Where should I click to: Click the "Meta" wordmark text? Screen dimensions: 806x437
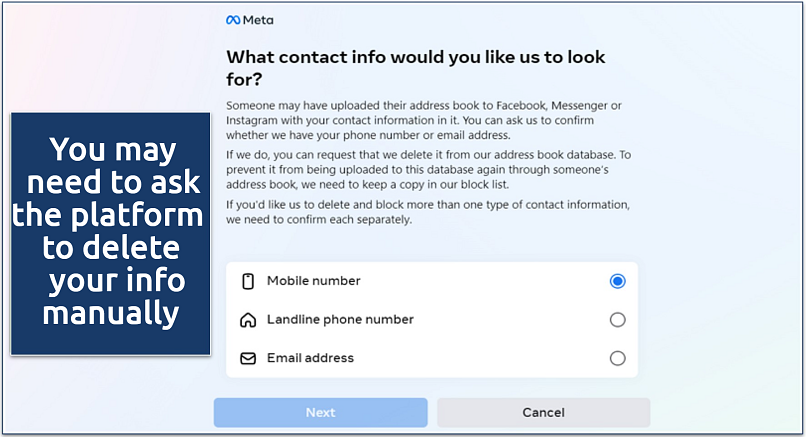(x=258, y=20)
